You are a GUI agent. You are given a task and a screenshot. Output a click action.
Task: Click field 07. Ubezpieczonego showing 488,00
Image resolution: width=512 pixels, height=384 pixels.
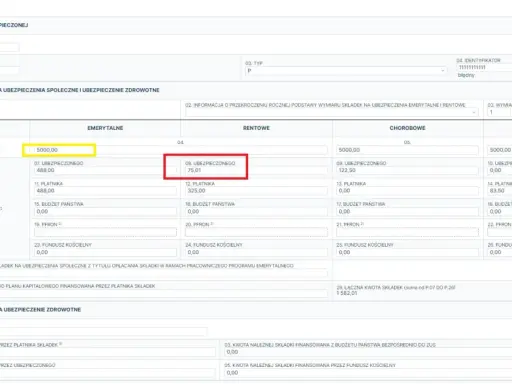tap(105, 170)
